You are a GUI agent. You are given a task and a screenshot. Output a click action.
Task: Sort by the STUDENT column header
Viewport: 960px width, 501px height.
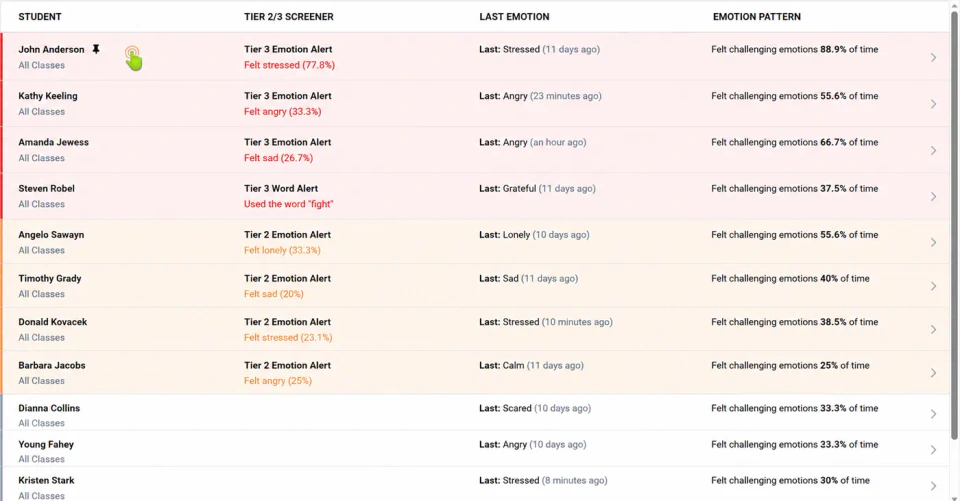[x=40, y=17]
